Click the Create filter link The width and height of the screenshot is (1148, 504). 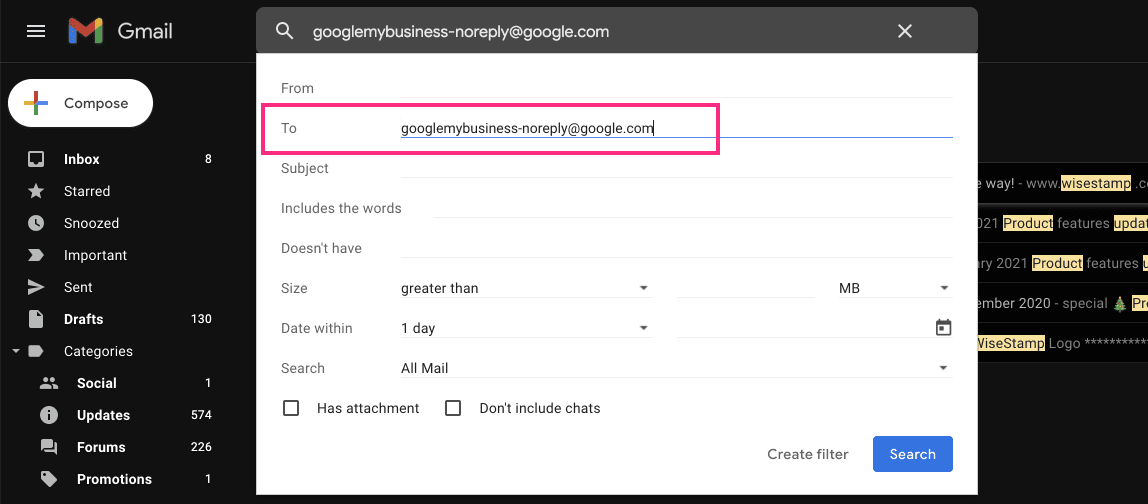coord(807,454)
